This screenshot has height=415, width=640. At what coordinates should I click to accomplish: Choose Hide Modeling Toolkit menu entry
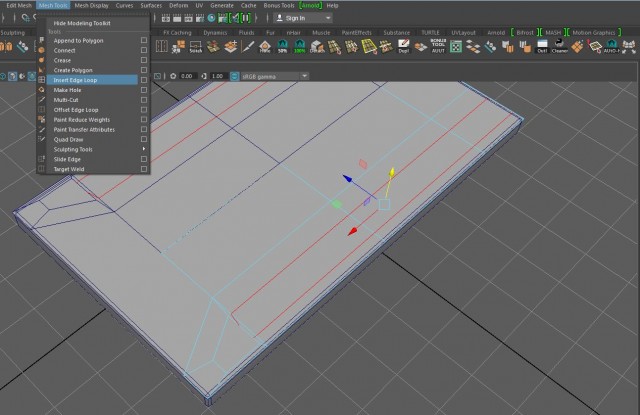click(x=82, y=23)
